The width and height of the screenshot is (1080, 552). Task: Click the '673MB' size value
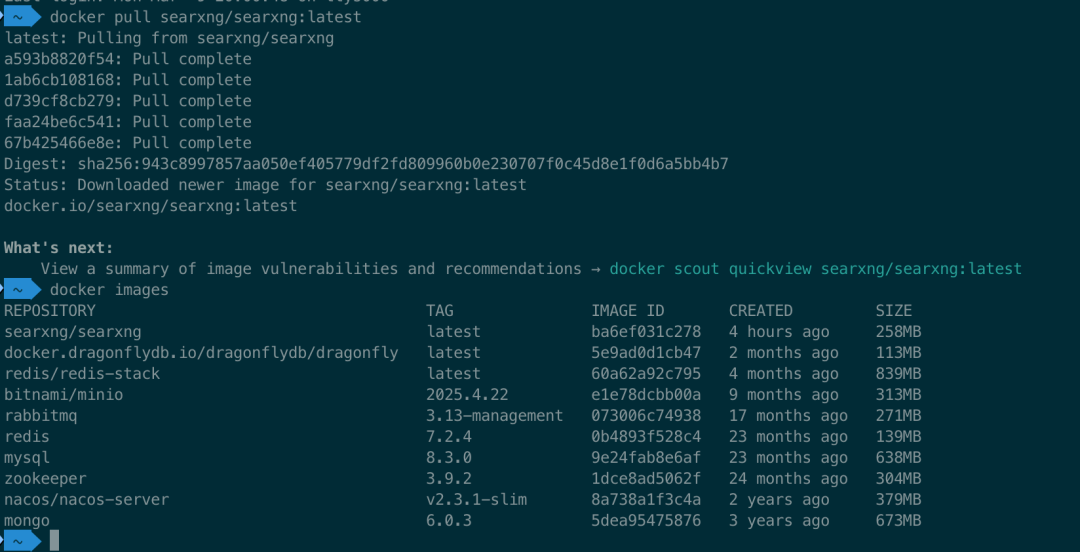tap(898, 521)
